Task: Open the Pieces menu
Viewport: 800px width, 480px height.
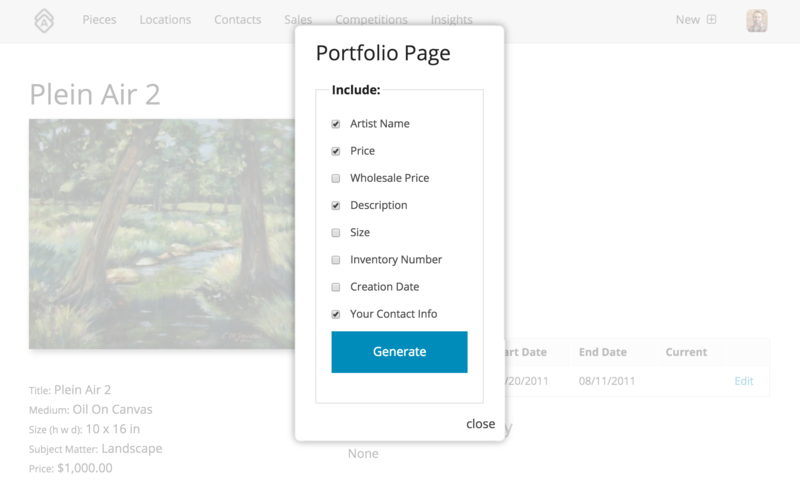Action: coord(99,19)
